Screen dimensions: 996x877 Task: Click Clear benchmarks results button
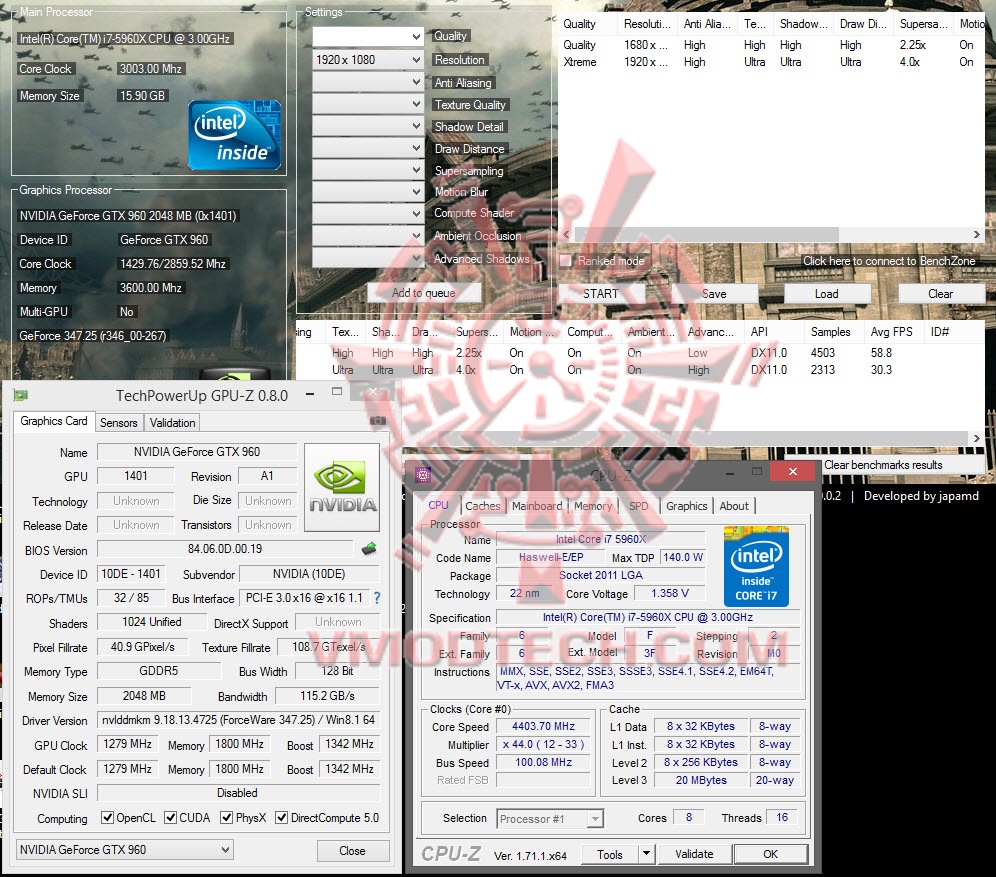pyautogui.click(x=884, y=465)
